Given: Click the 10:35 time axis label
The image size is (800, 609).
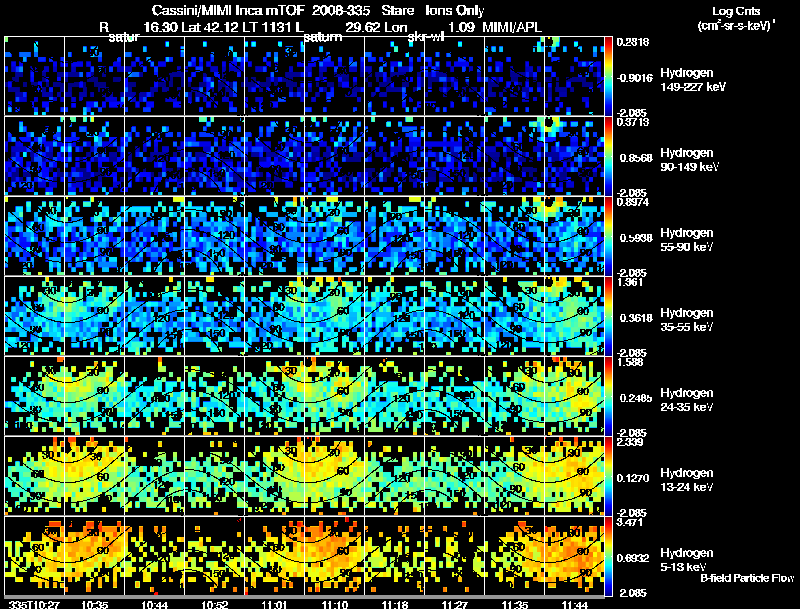Looking at the screenshot, I should point(95,605).
